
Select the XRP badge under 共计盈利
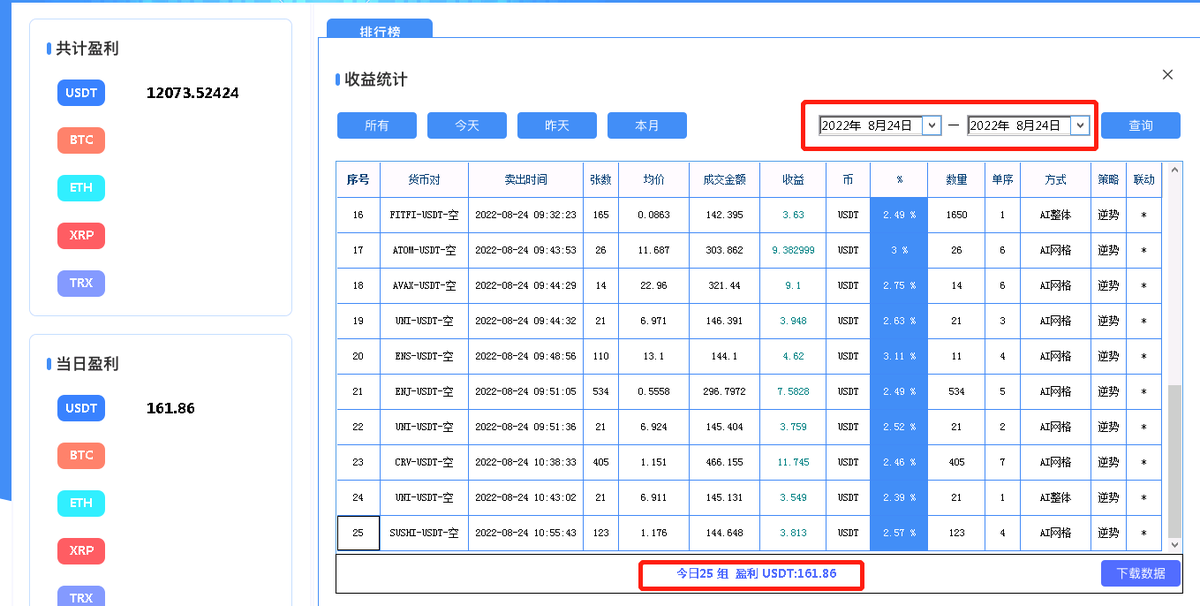tap(81, 236)
